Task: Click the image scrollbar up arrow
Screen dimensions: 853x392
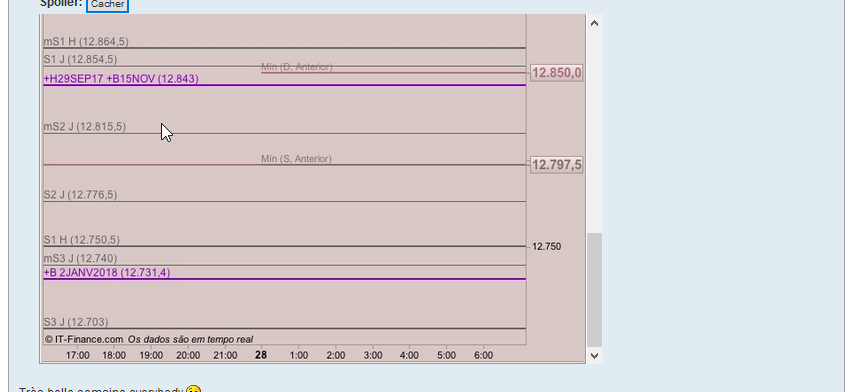Action: [594, 23]
